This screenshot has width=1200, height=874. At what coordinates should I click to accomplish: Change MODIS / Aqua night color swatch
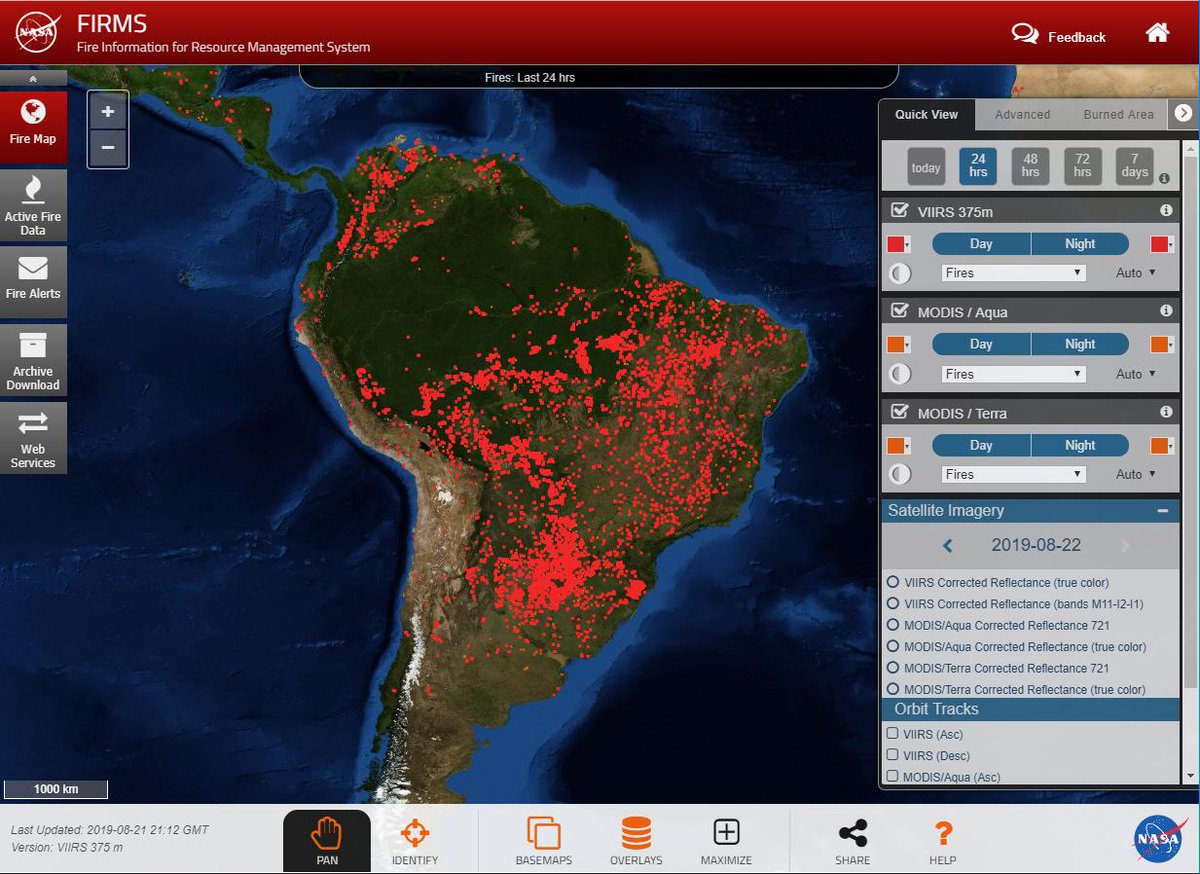click(x=1162, y=344)
